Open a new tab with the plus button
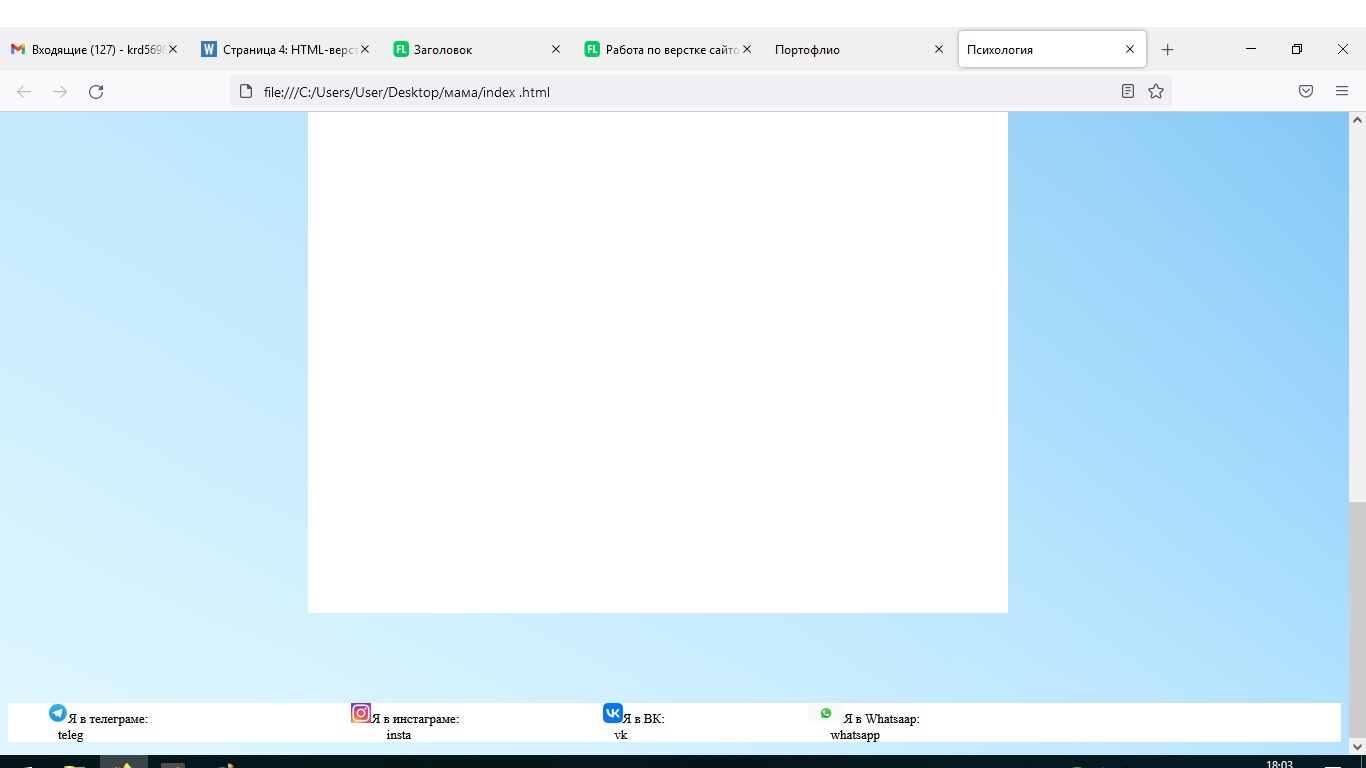The width and height of the screenshot is (1366, 768). pyautogui.click(x=1167, y=49)
